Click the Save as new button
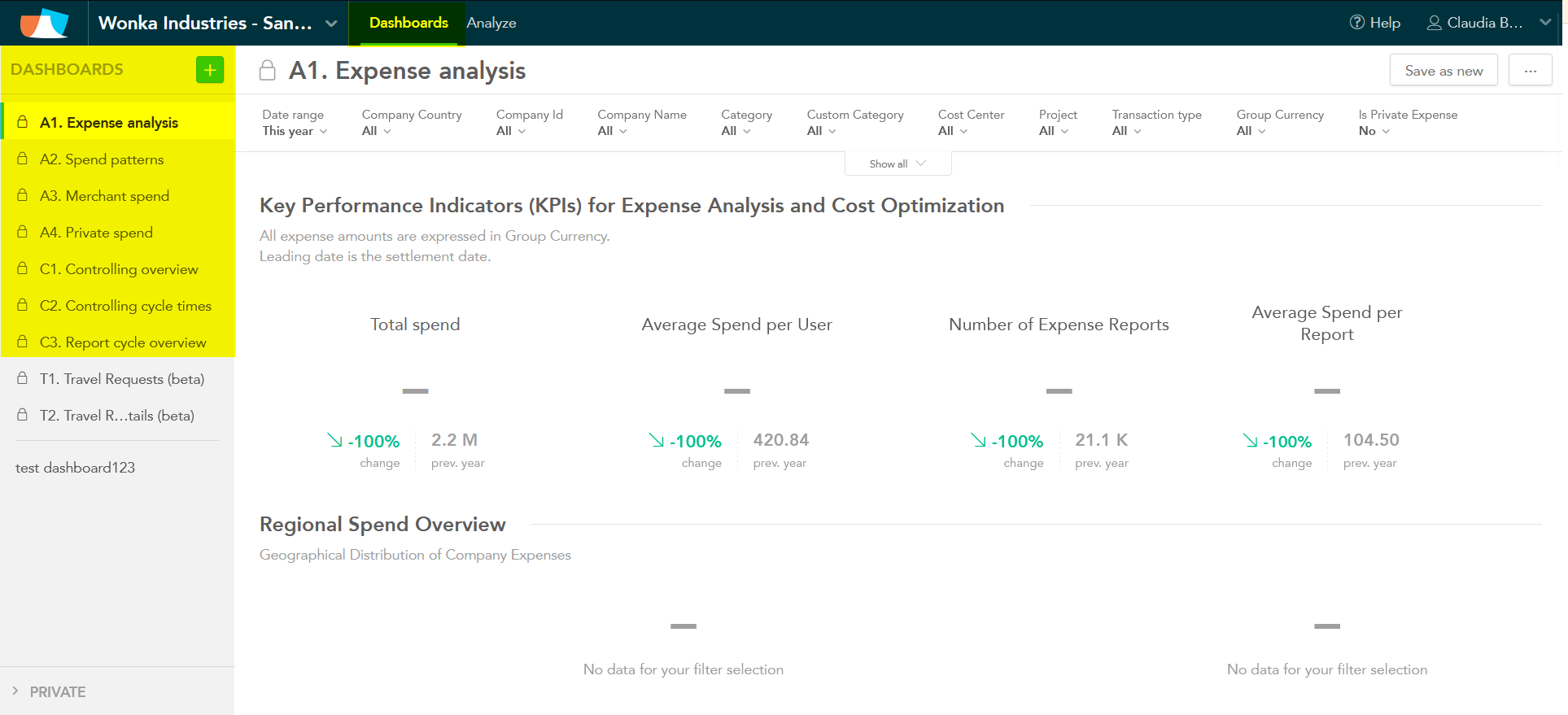Image resolution: width=1568 pixels, height=715 pixels. coord(1443,71)
